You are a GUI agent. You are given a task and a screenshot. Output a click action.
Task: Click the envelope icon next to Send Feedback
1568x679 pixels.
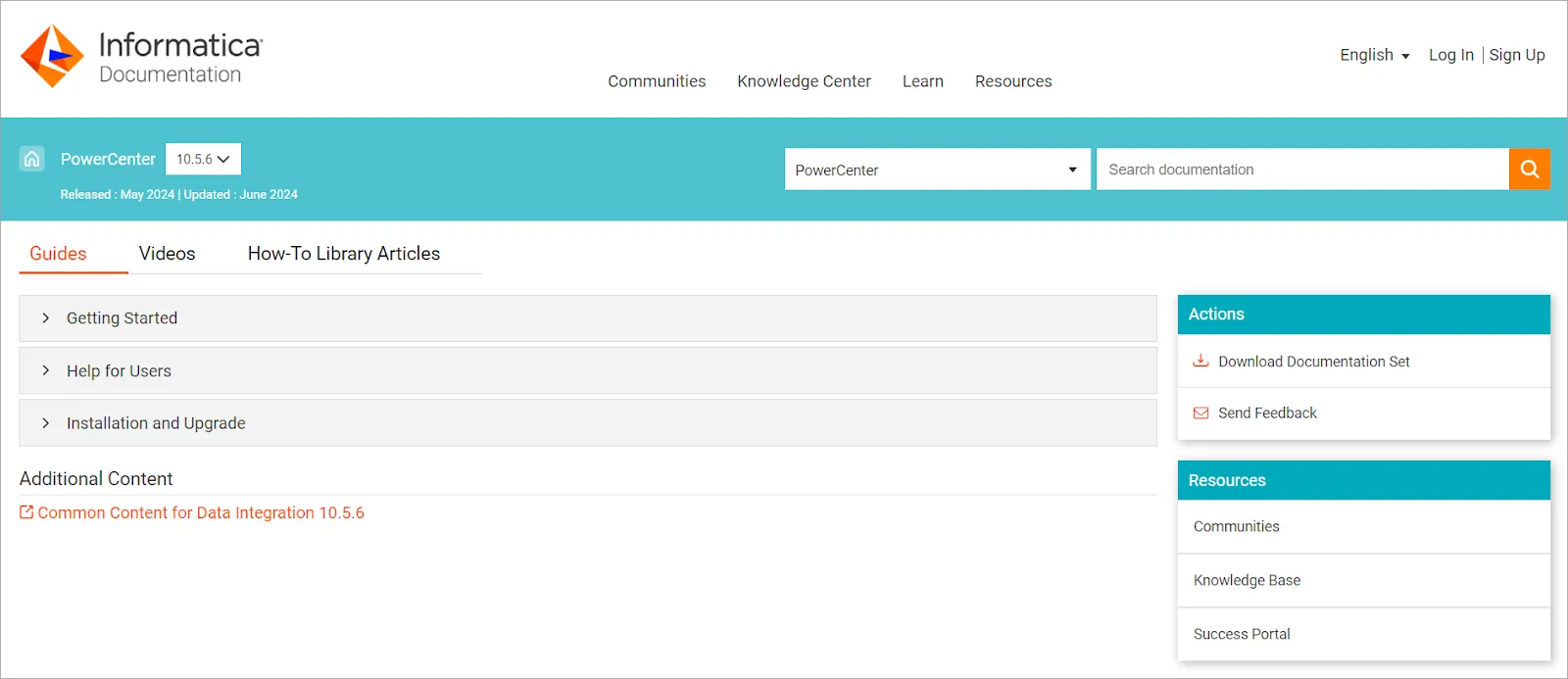pyautogui.click(x=1200, y=412)
